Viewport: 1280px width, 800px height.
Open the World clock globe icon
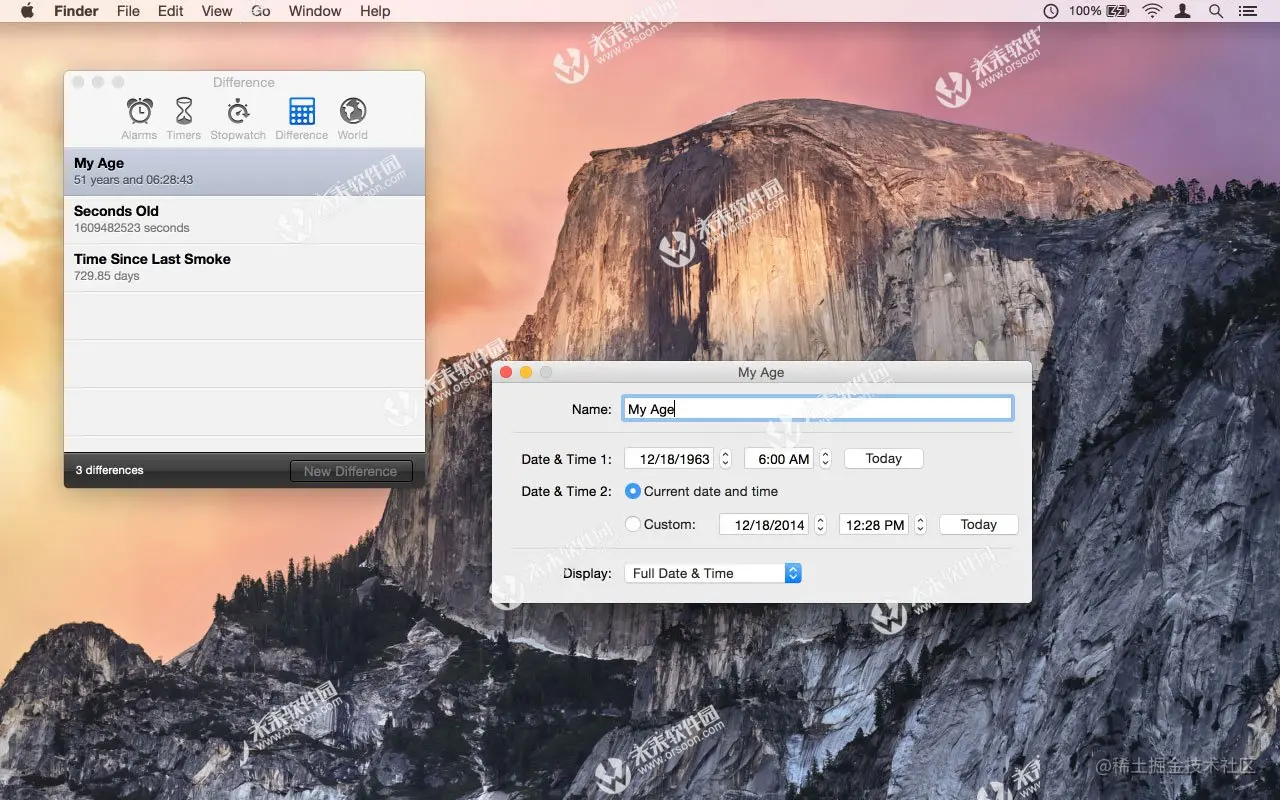point(352,111)
